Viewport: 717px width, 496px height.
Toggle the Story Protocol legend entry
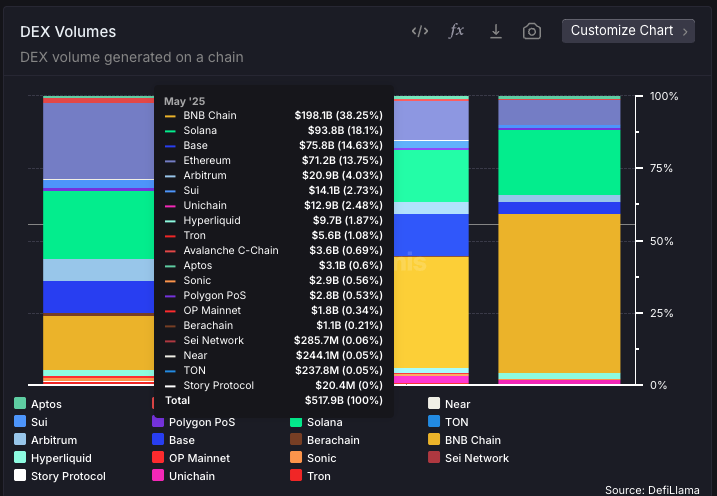(x=60, y=476)
